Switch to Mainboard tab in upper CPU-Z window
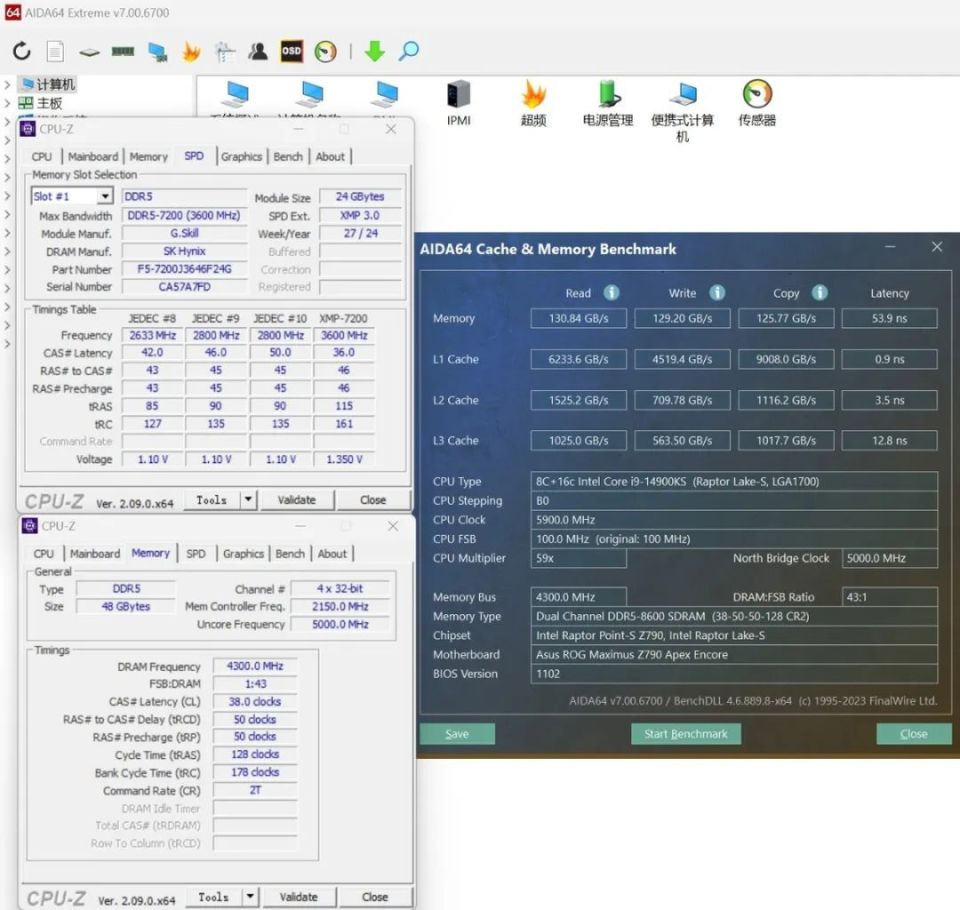960x910 pixels. point(93,157)
